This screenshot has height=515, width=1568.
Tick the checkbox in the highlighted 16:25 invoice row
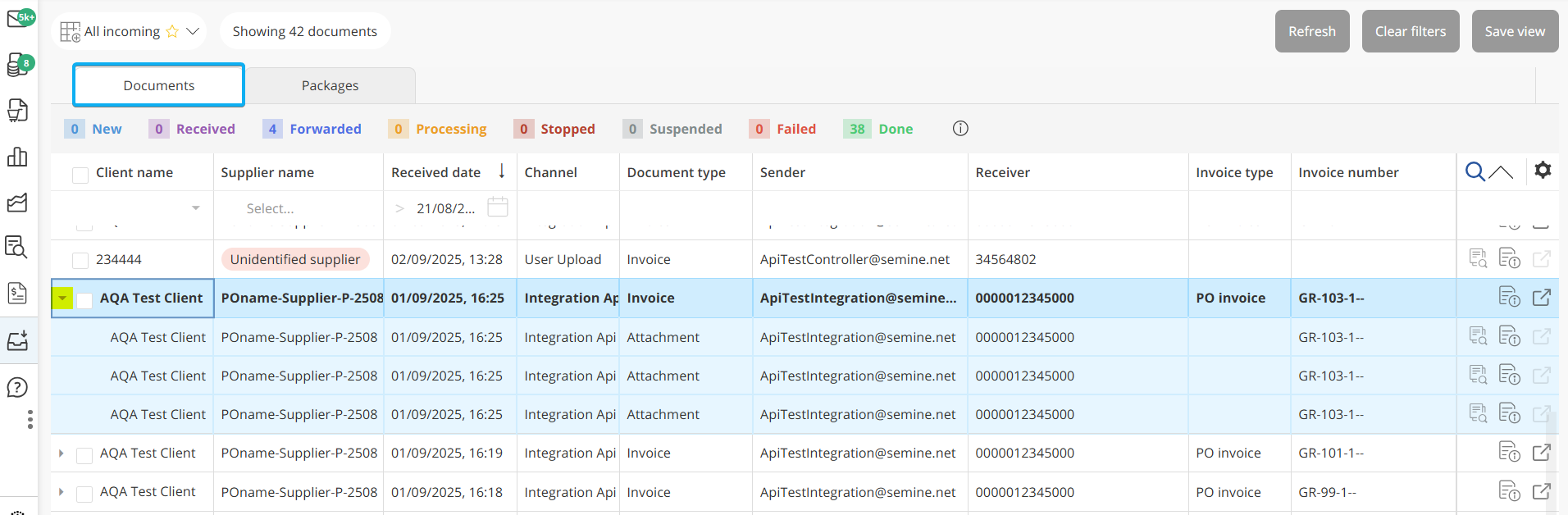tap(84, 300)
